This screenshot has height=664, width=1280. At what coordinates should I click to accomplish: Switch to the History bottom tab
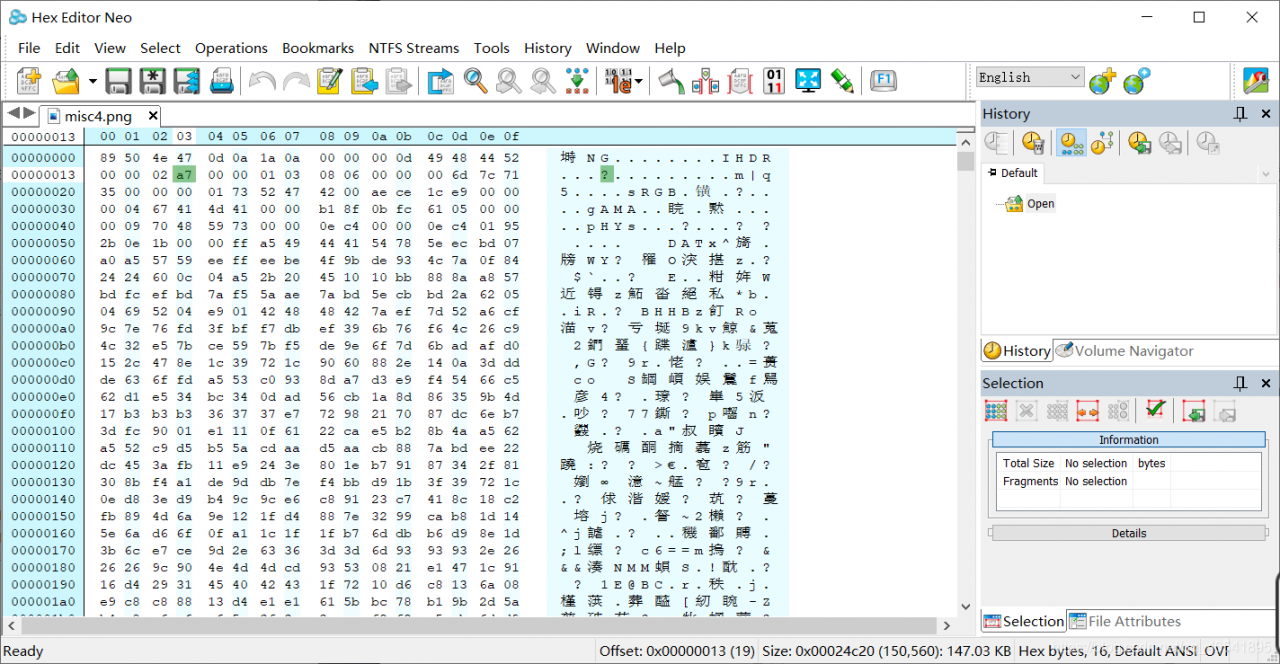(x=1016, y=351)
